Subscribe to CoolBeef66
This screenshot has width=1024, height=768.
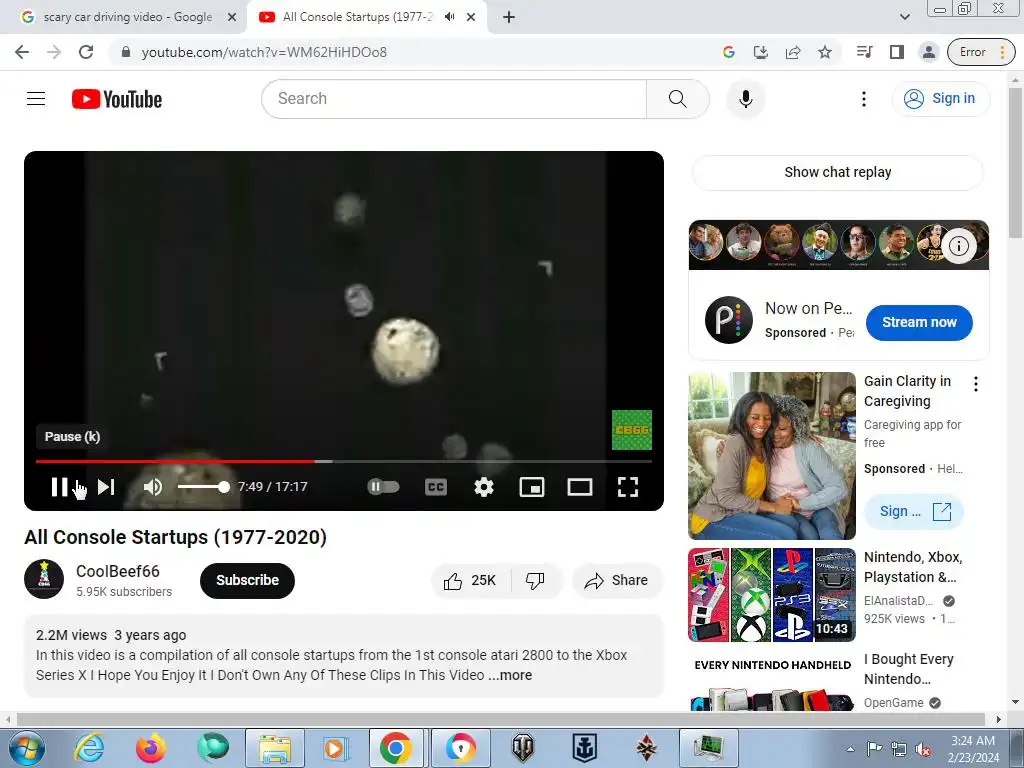pyautogui.click(x=248, y=581)
